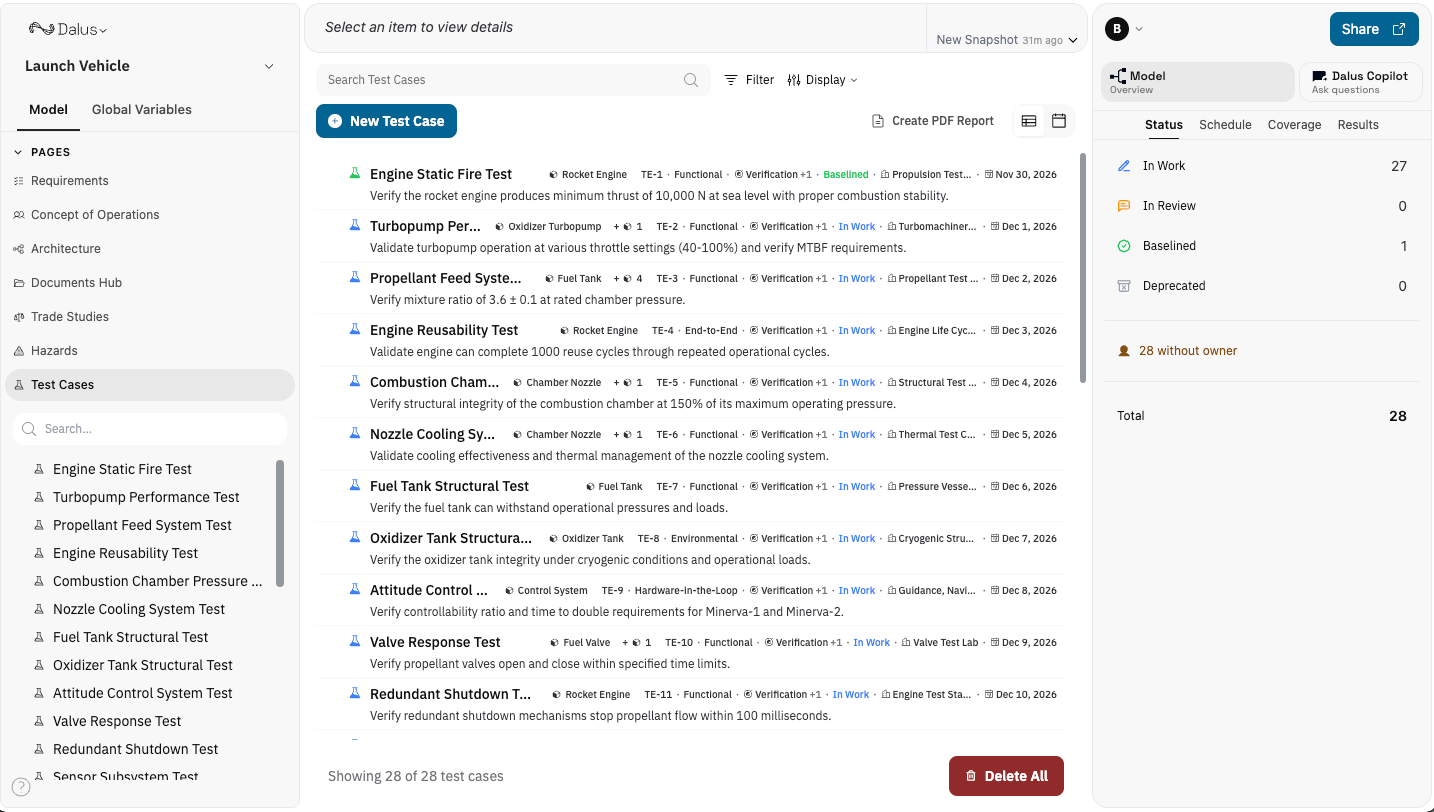Select Oxidizer Tank Structural Test in sidebar tree
Image resolution: width=1434 pixels, height=812 pixels.
click(143, 665)
